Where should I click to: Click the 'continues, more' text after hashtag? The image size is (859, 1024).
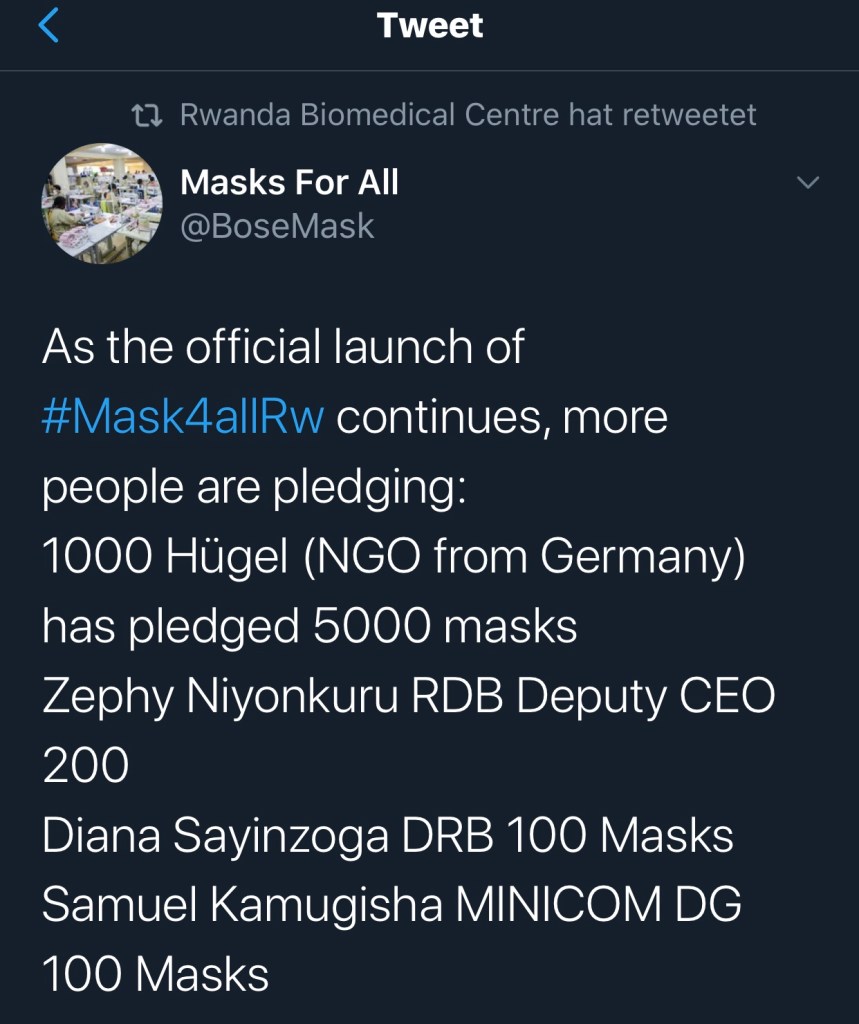502,417
